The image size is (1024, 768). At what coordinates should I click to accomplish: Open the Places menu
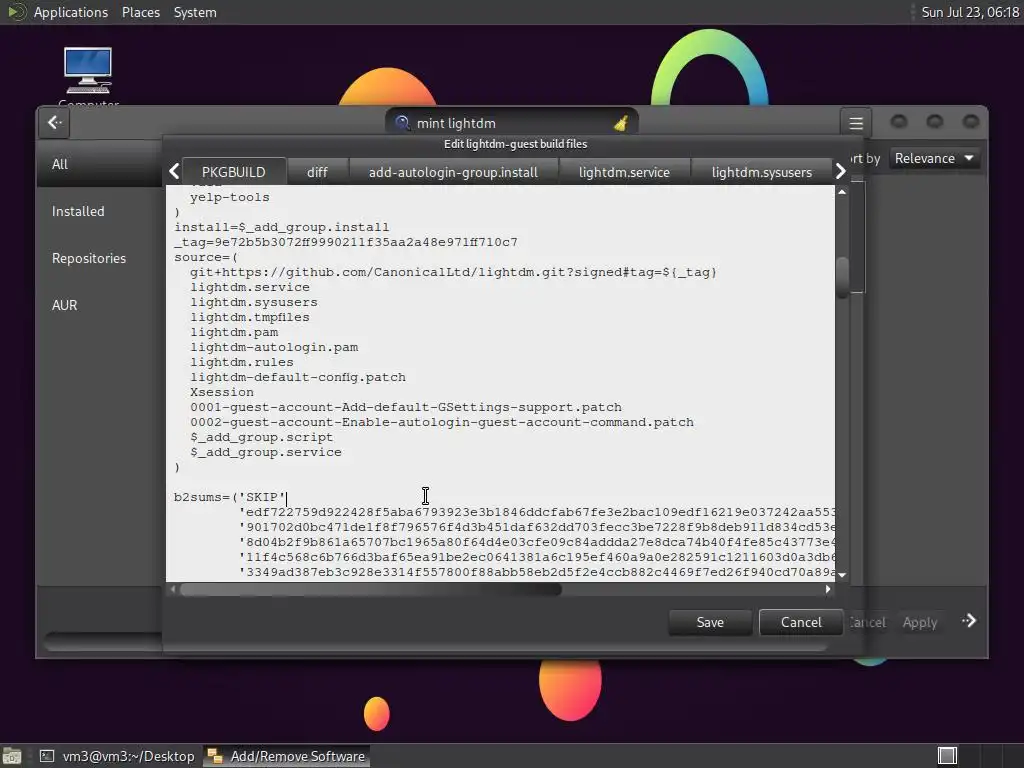pos(140,12)
